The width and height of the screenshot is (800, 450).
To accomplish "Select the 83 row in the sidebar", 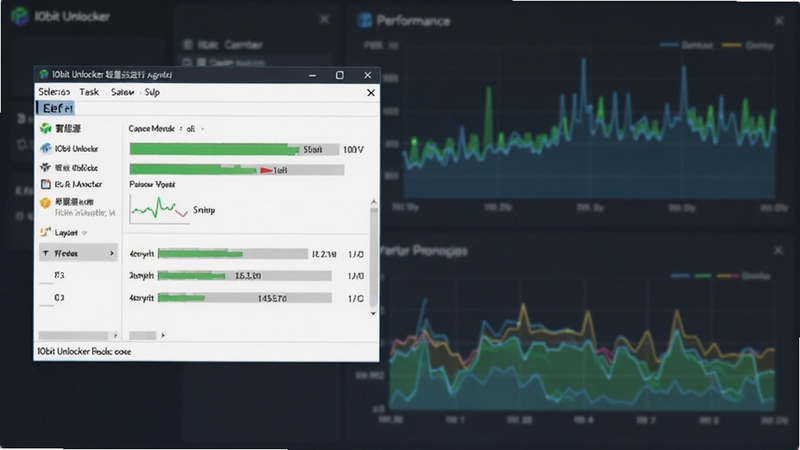I will click(x=59, y=275).
